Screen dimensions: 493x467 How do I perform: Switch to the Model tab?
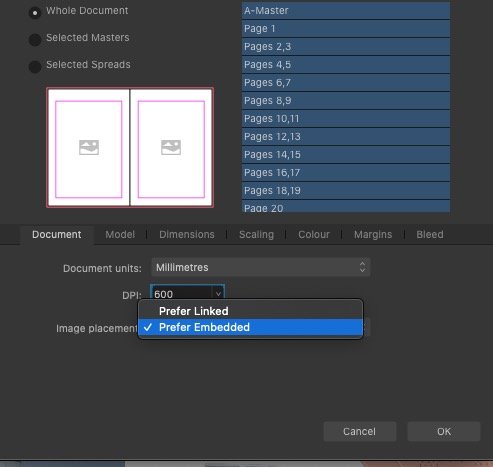[120, 235]
